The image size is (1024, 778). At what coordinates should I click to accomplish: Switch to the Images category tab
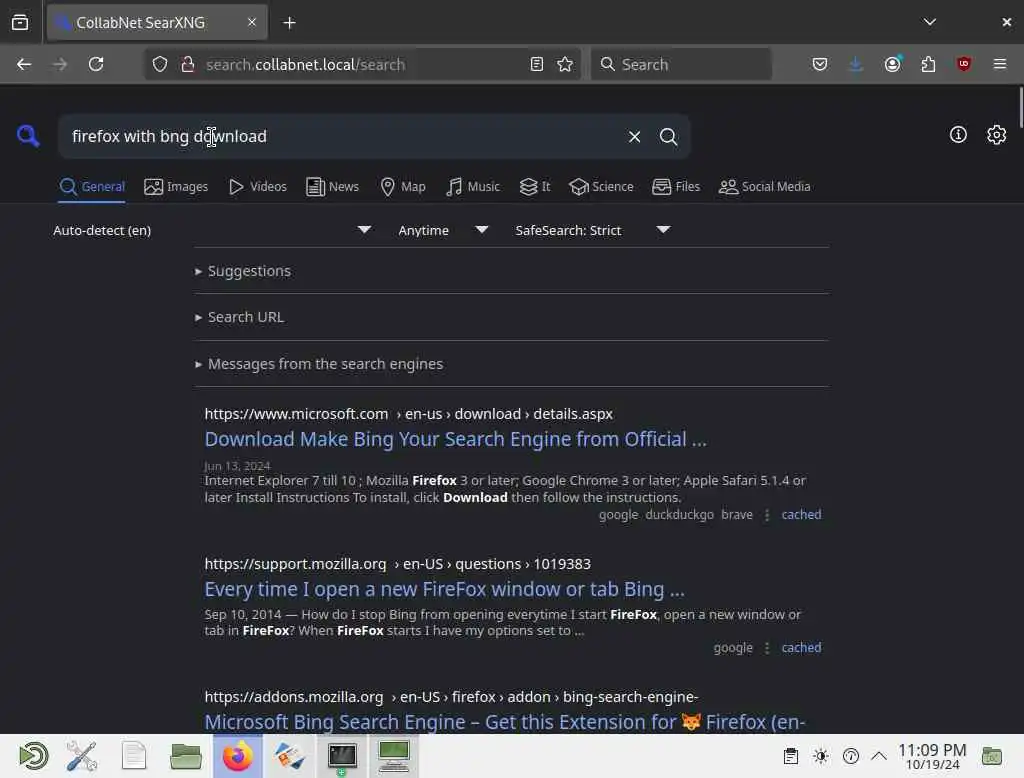click(176, 187)
